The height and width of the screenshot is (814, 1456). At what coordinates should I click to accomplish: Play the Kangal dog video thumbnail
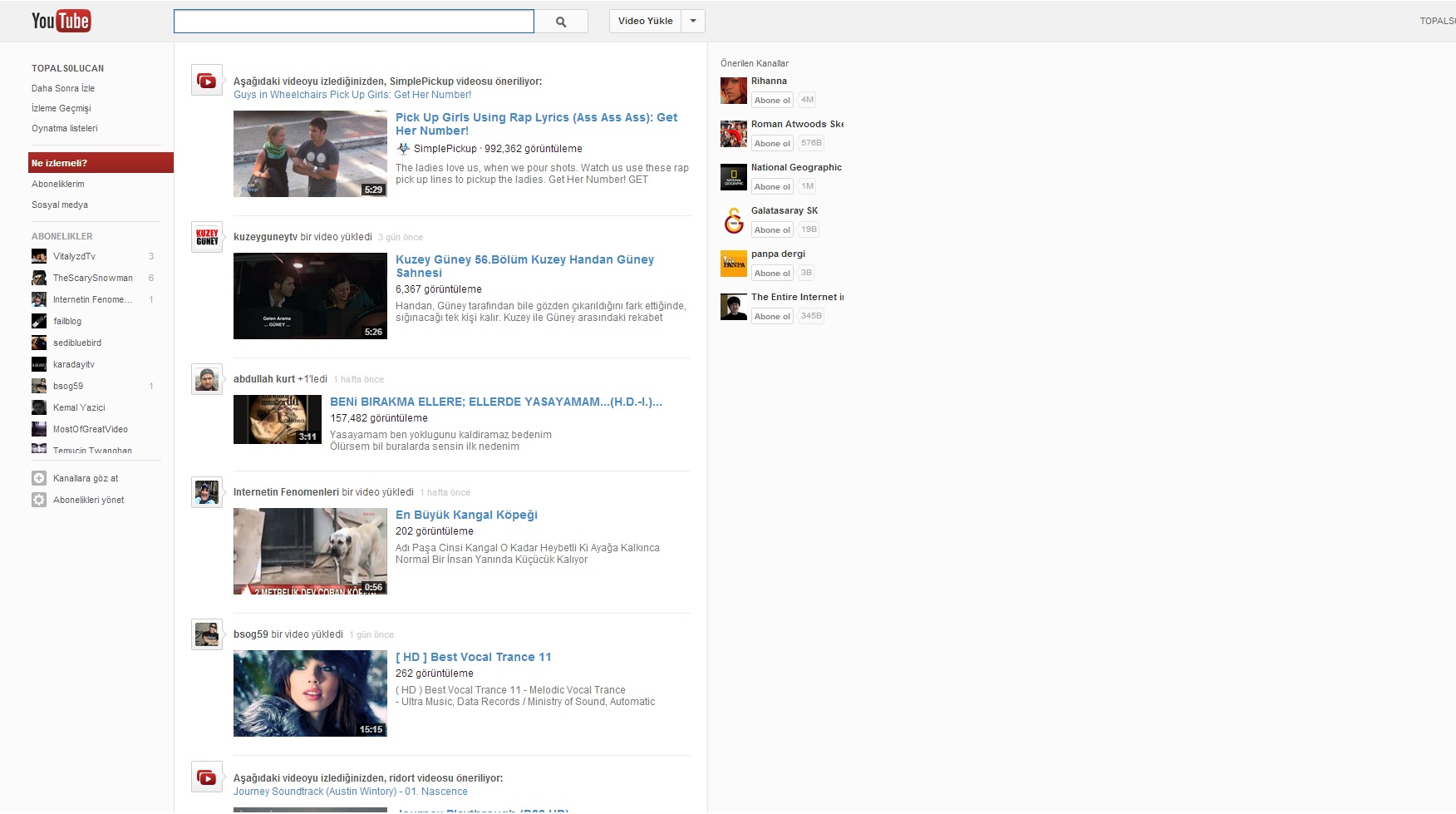(x=310, y=551)
